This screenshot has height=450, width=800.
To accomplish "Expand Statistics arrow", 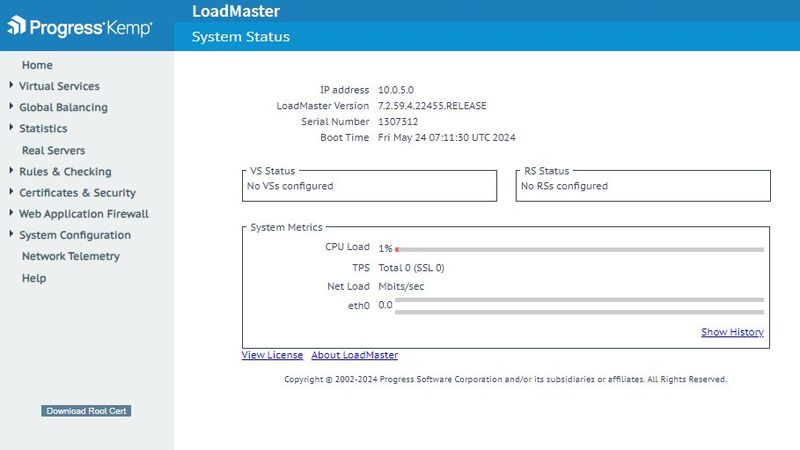I will [11, 127].
